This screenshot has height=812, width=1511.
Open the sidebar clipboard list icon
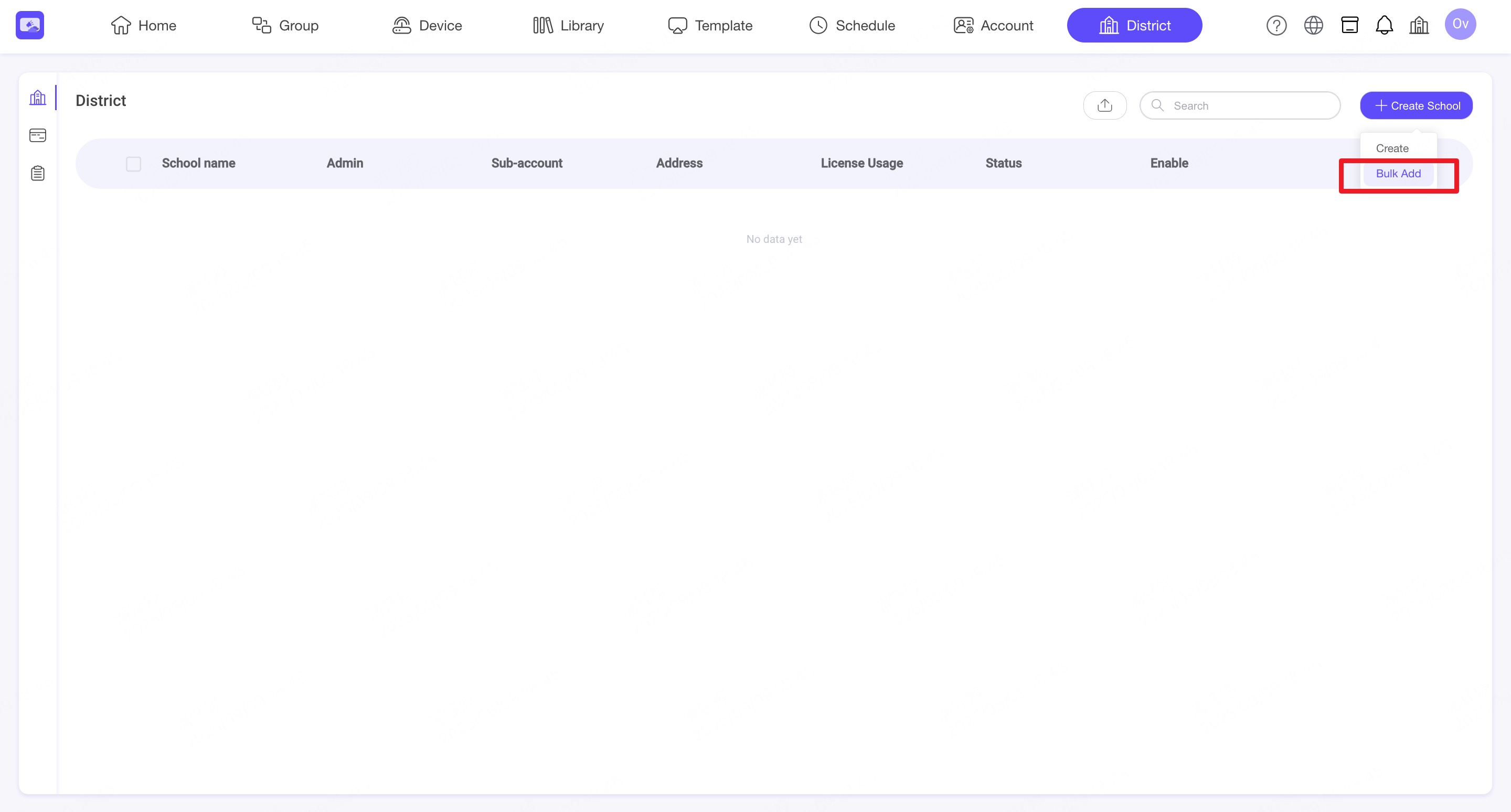pos(38,174)
